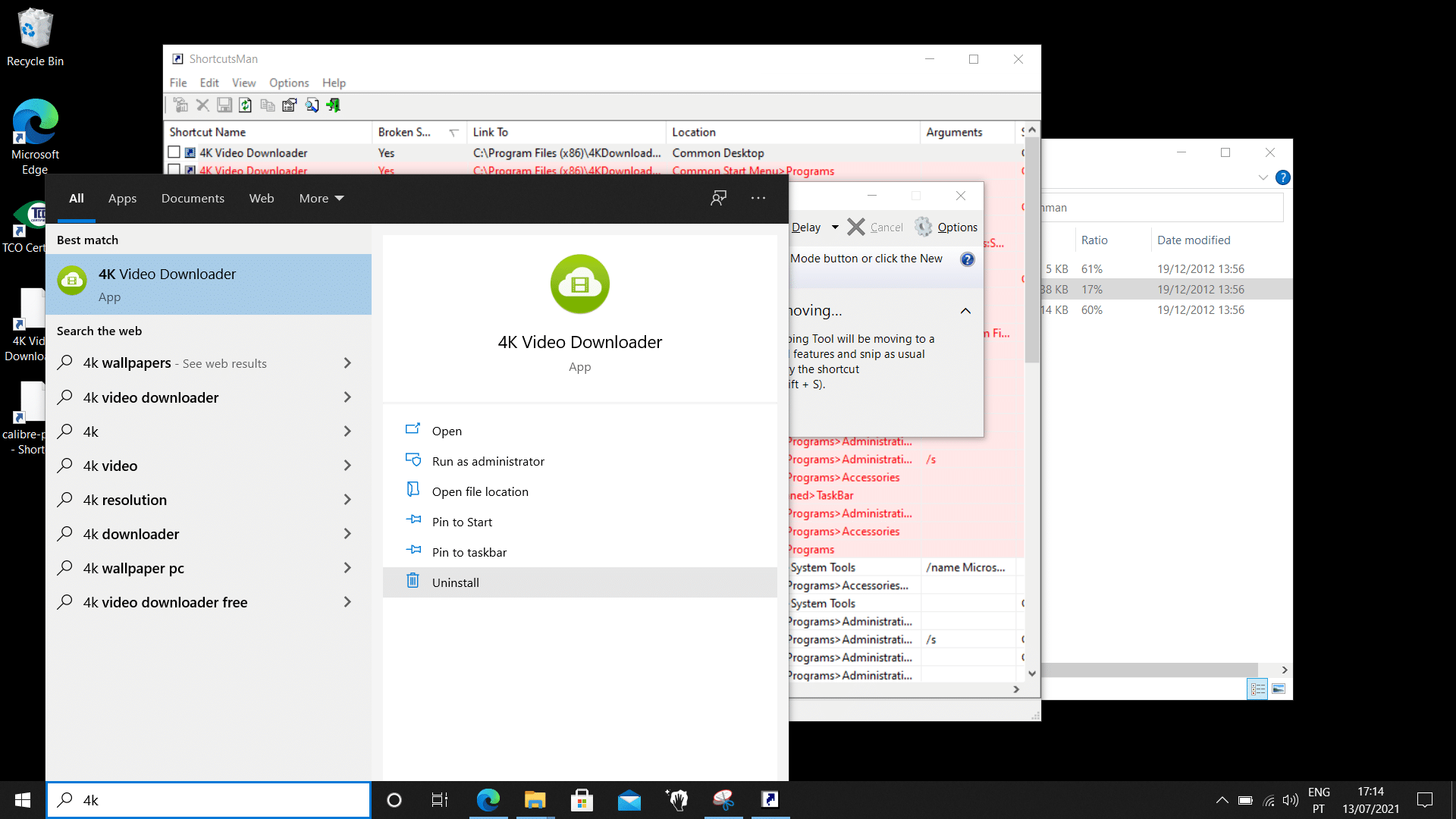Viewport: 1456px width, 819px height.
Task: Click the Copy Selected Items toolbar icon
Action: [268, 105]
